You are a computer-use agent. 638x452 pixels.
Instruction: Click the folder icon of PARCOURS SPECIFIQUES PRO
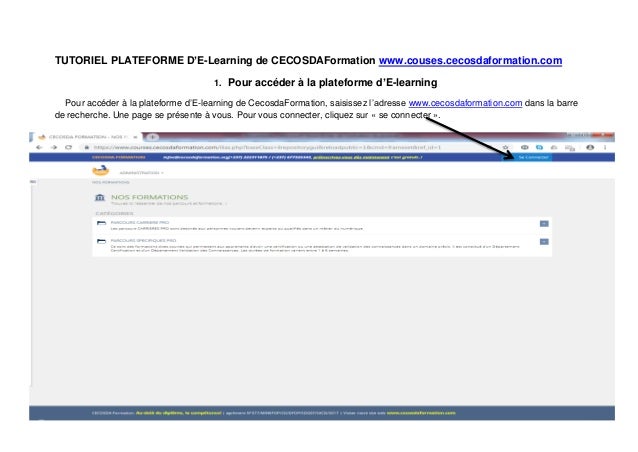coord(101,241)
